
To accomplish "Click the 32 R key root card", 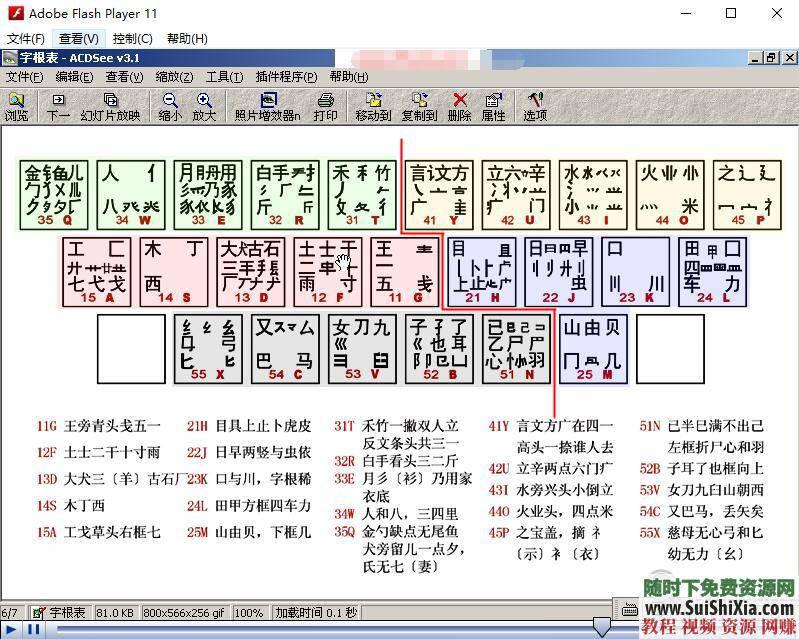I will click(285, 195).
